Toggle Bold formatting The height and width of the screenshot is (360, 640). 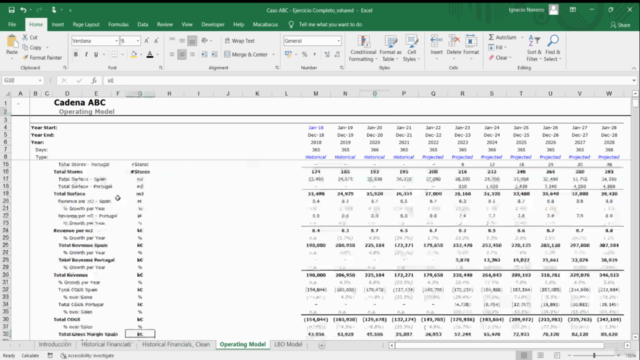76,54
